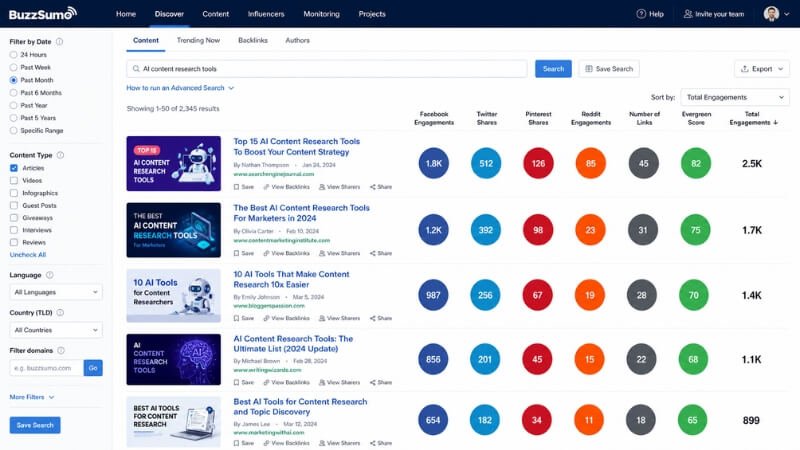View Backlinks for The Ultimate List (2024 Update)
Viewport: 800px width, 450px height.
click(286, 382)
